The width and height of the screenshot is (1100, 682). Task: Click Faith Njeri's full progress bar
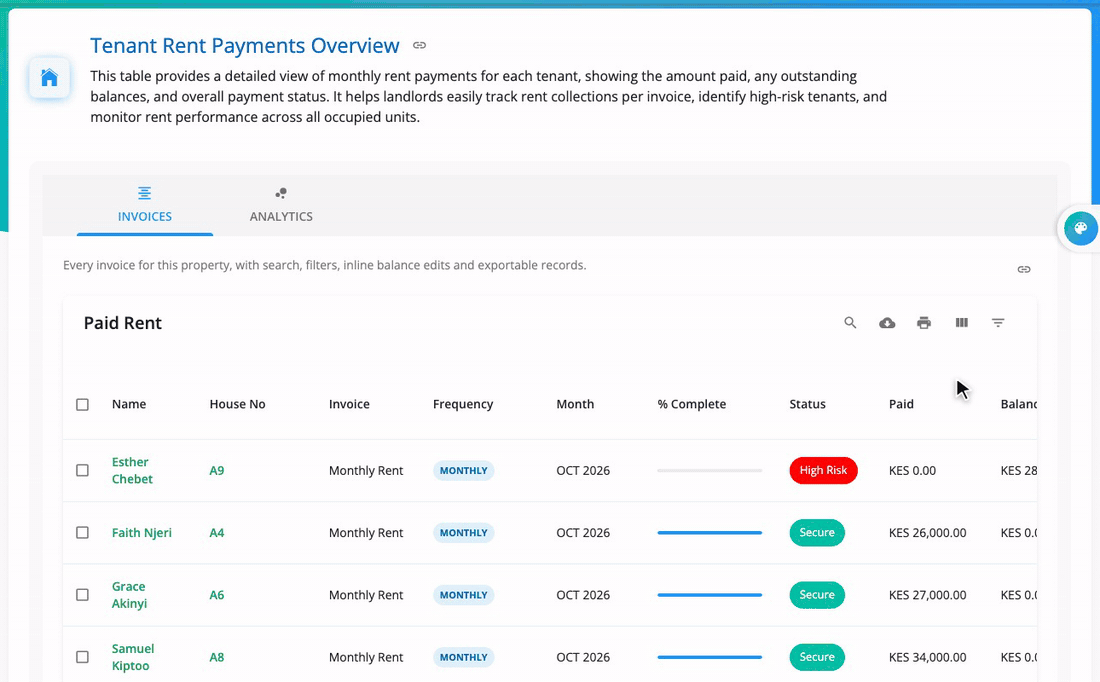click(x=709, y=533)
